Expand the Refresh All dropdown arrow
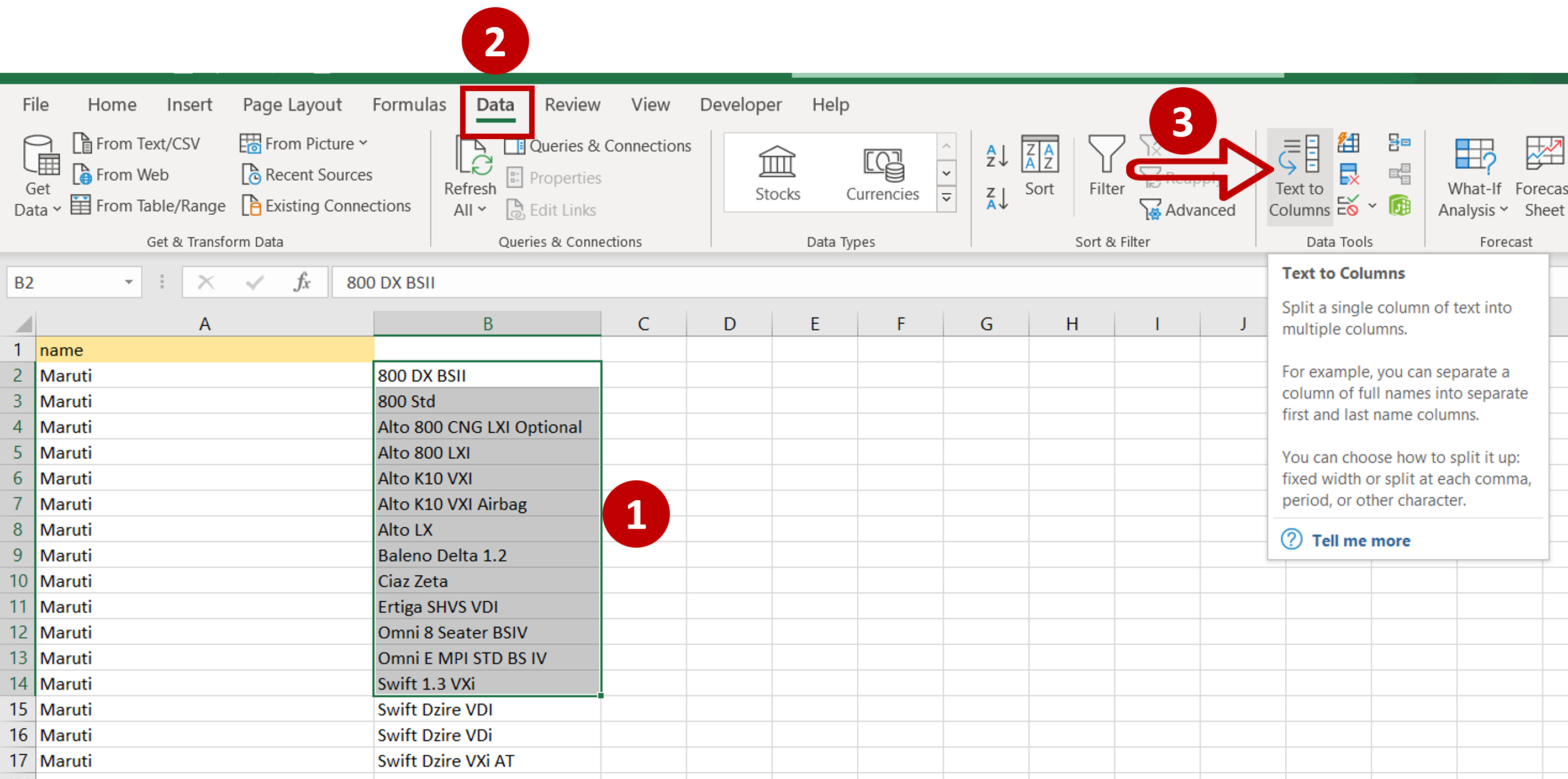This screenshot has height=779, width=1568. tap(482, 210)
